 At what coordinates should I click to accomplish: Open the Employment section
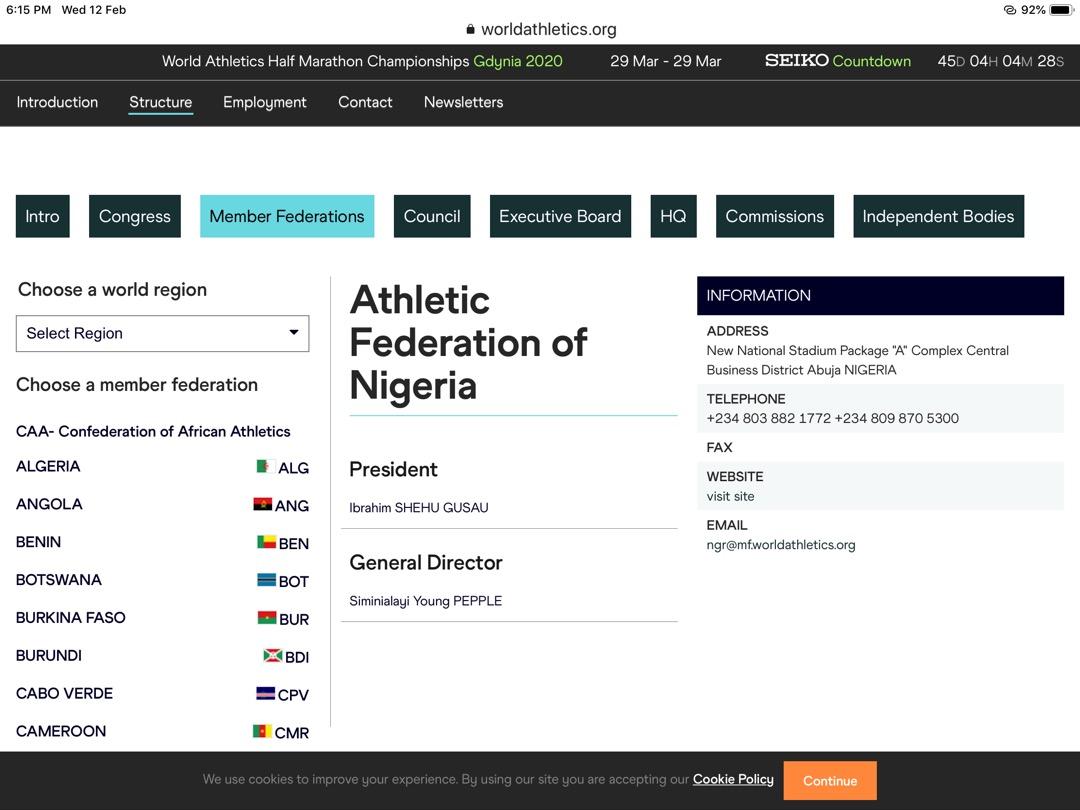tap(264, 102)
